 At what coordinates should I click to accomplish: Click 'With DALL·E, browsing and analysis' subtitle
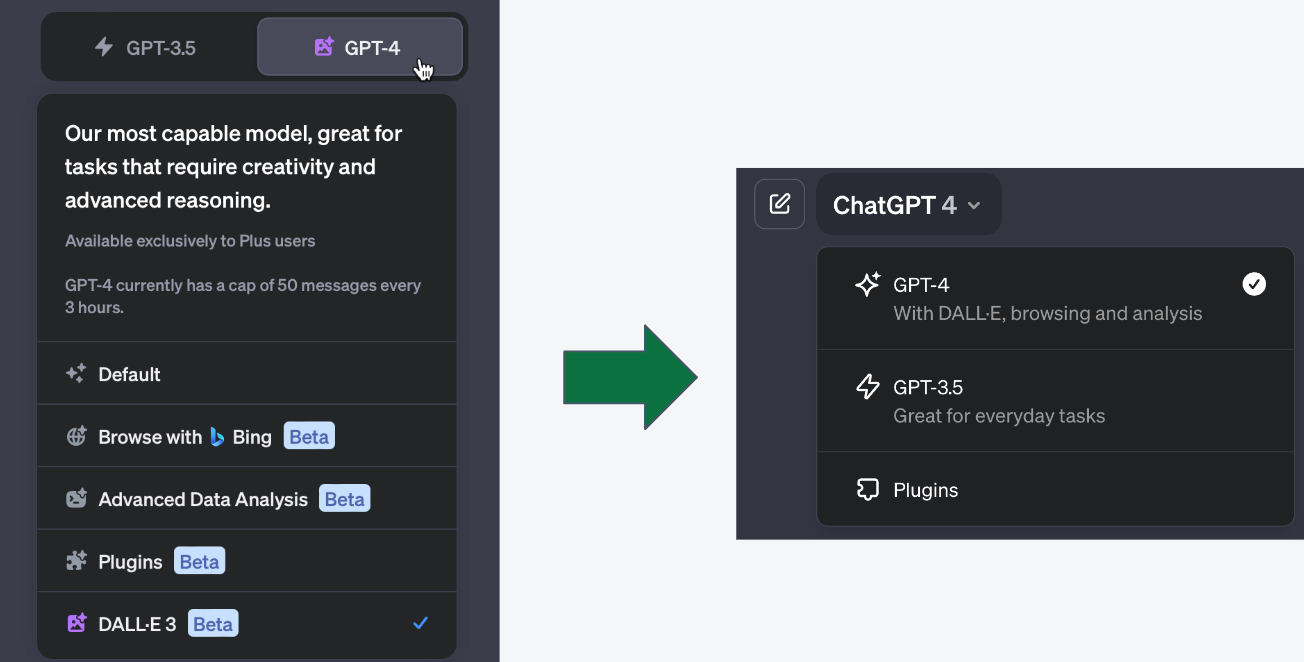point(1048,313)
